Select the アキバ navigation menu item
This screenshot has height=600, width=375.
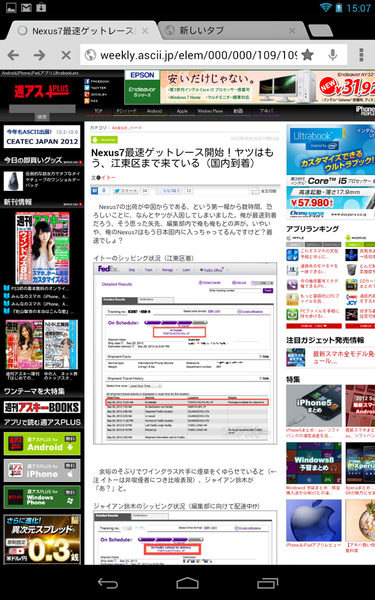266,111
